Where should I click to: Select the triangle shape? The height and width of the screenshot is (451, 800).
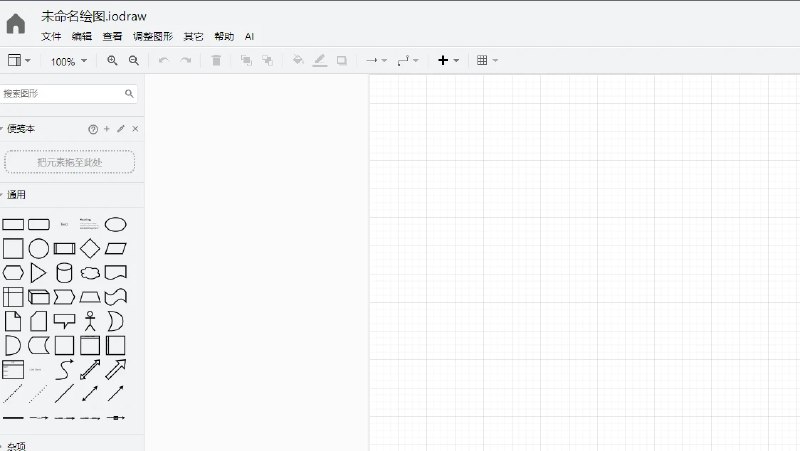pyautogui.click(x=38, y=273)
